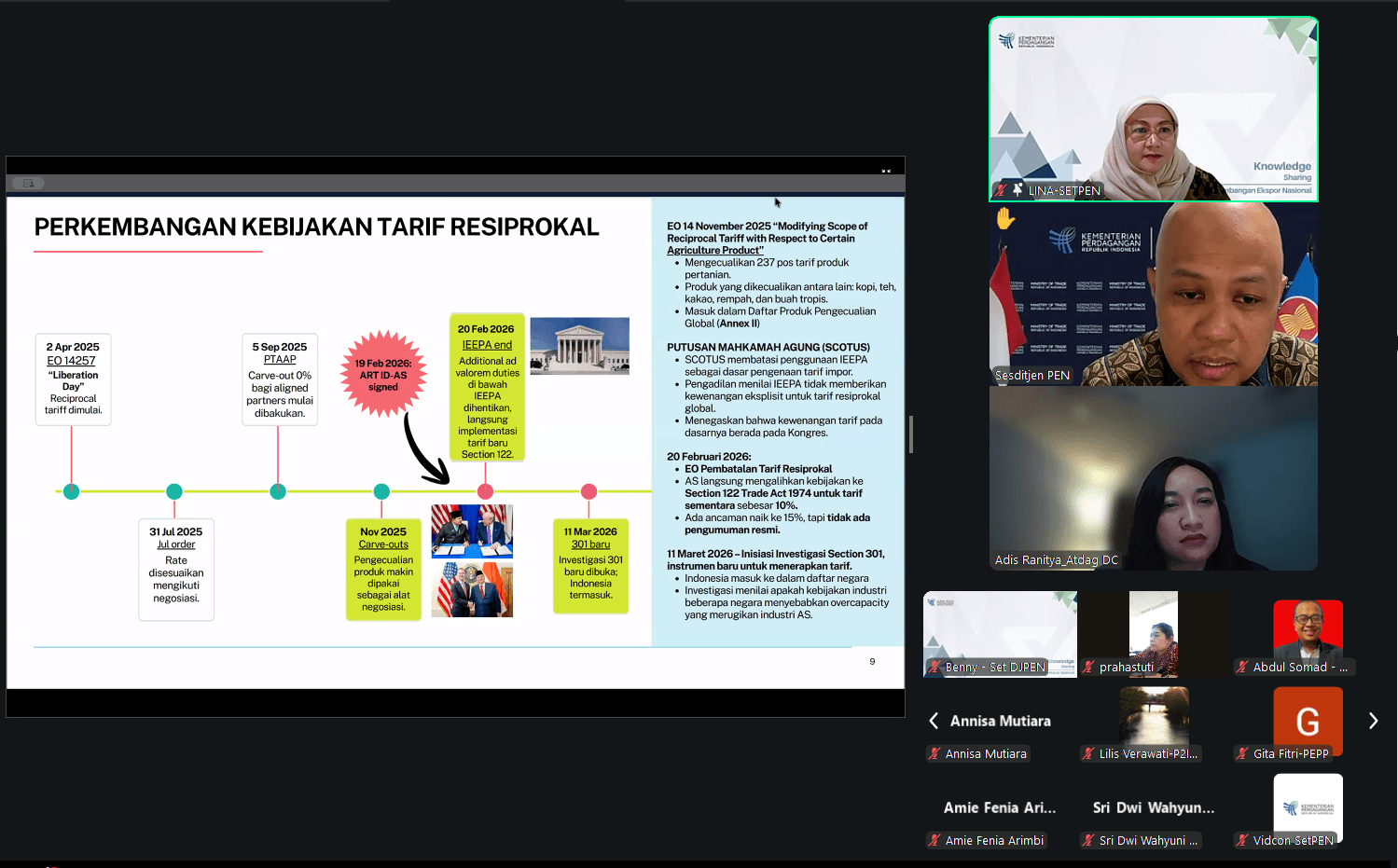Click the raised hand icon on Sesditjen PEN
The height and width of the screenshot is (868, 1398).
pos(1005,218)
